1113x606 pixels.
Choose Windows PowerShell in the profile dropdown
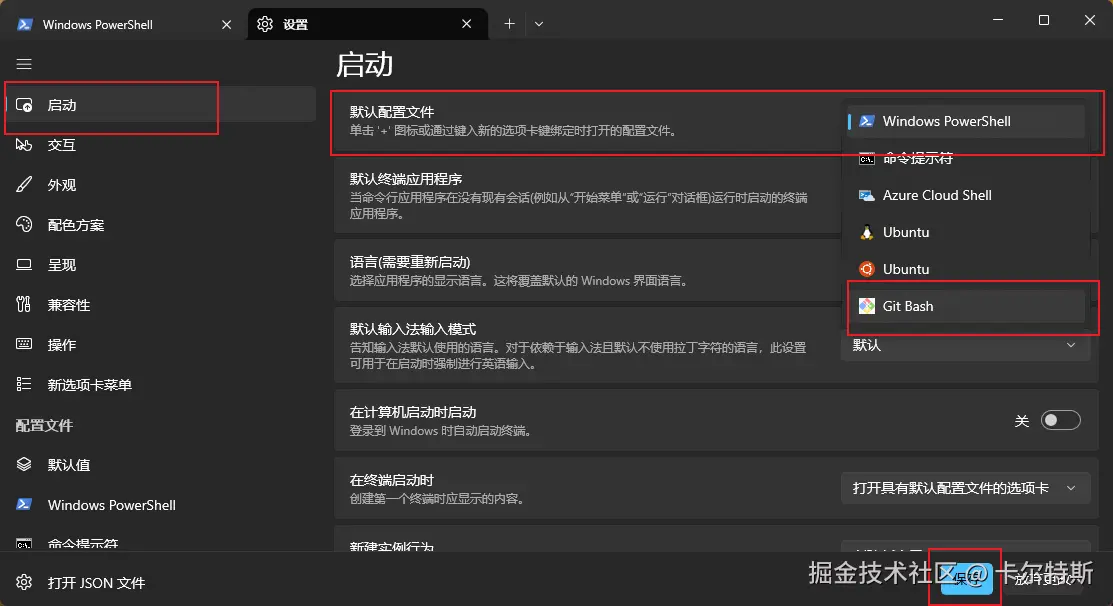click(x=966, y=121)
